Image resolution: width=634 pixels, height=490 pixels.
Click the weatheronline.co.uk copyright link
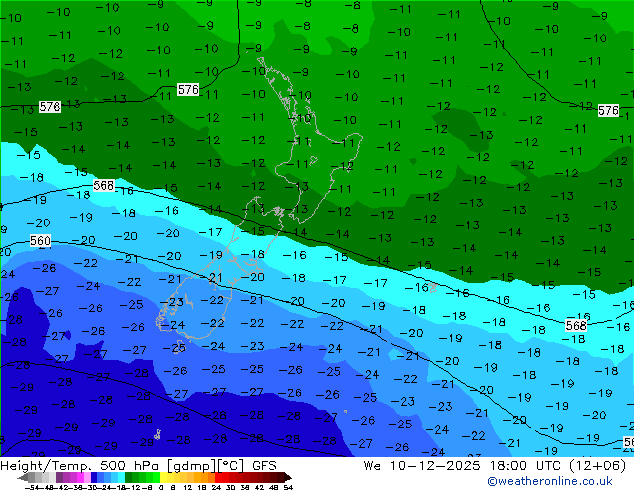(549, 481)
